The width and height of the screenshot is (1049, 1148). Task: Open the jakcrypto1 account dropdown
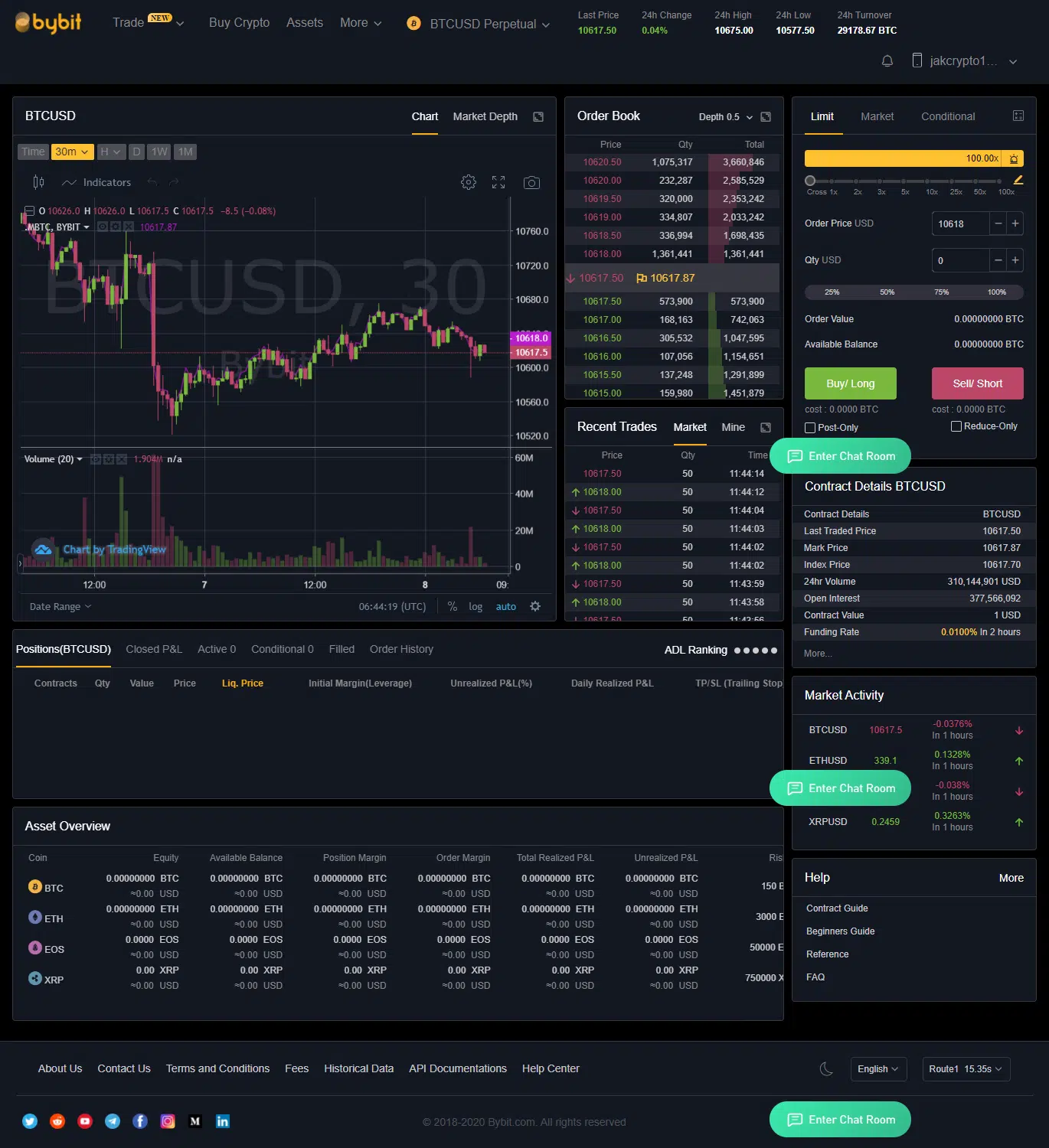(x=965, y=60)
